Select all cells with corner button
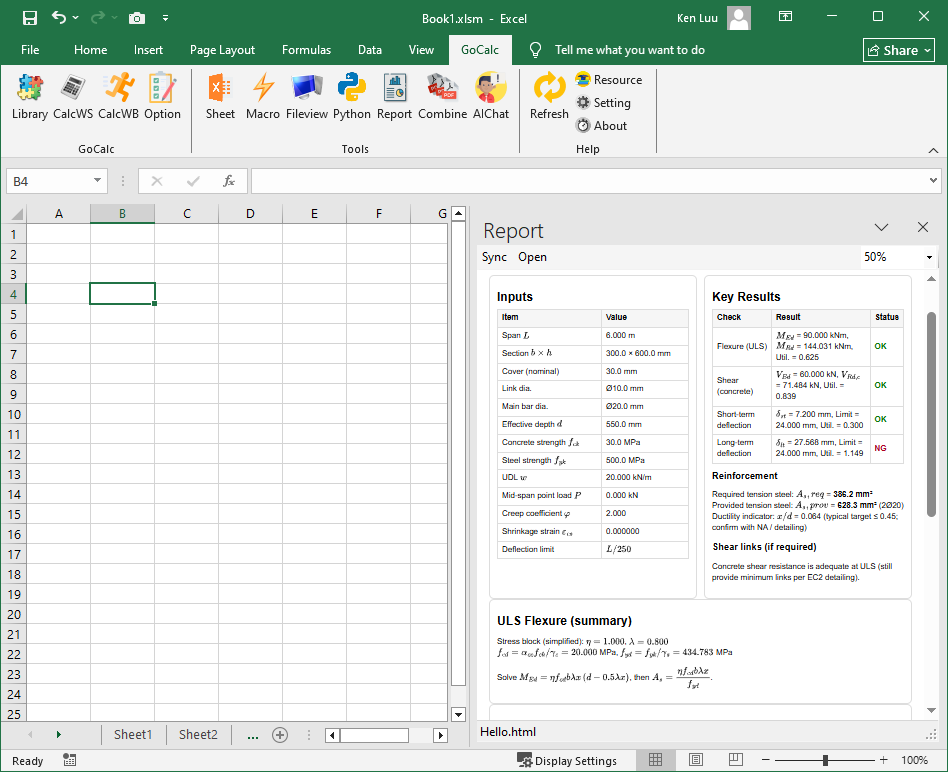The width and height of the screenshot is (948, 772). click(16, 213)
